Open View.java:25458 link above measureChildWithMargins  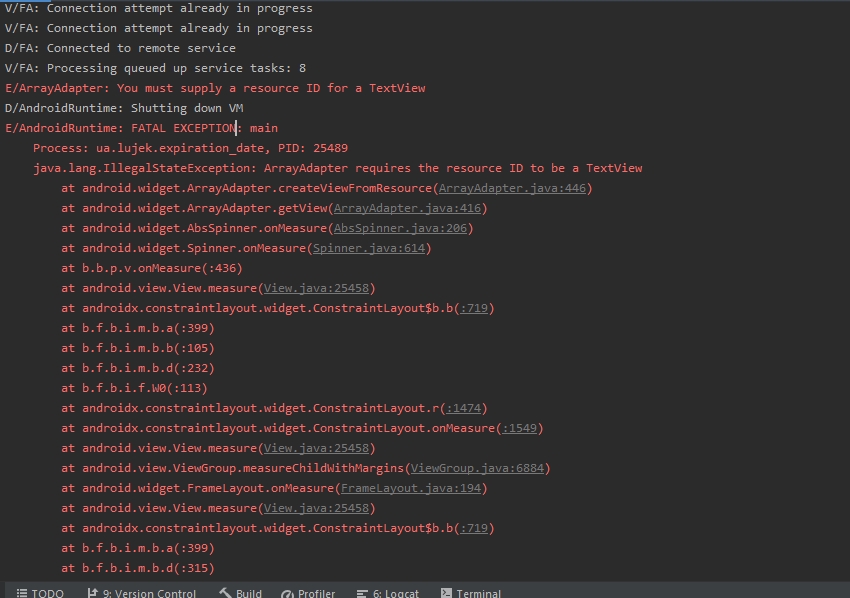point(316,448)
